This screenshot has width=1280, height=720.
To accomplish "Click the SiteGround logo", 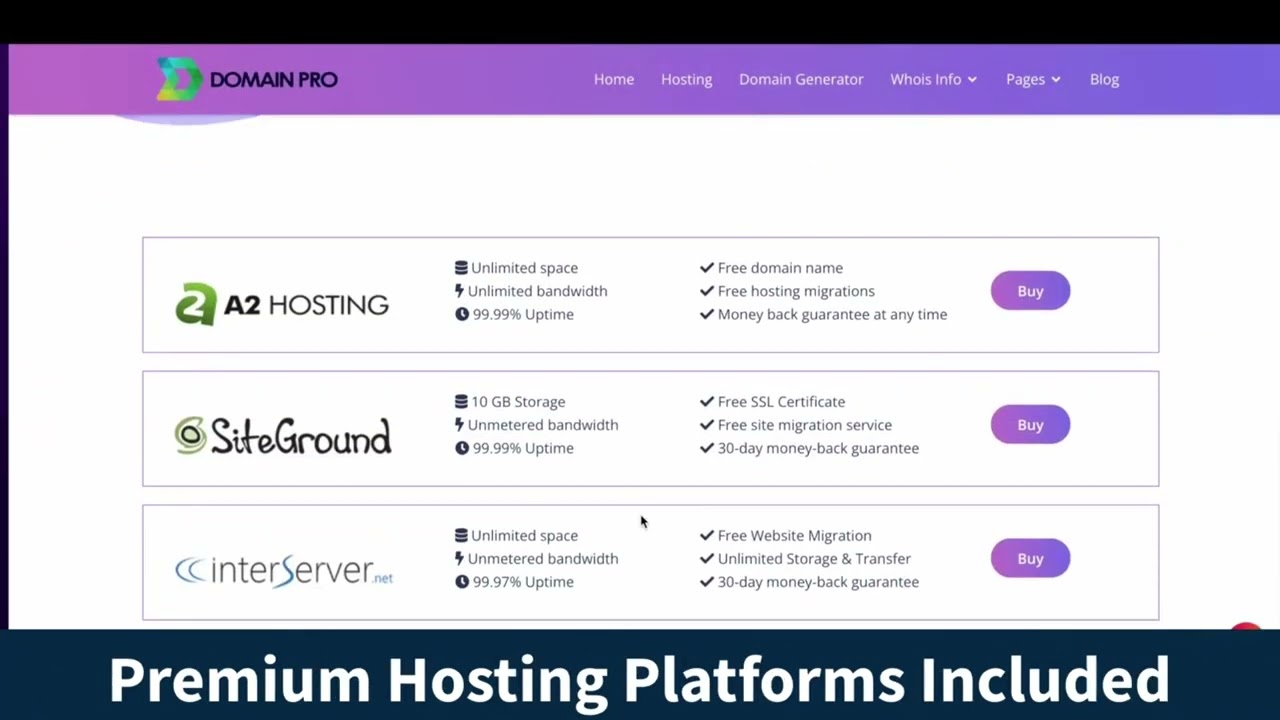I will tap(283, 436).
